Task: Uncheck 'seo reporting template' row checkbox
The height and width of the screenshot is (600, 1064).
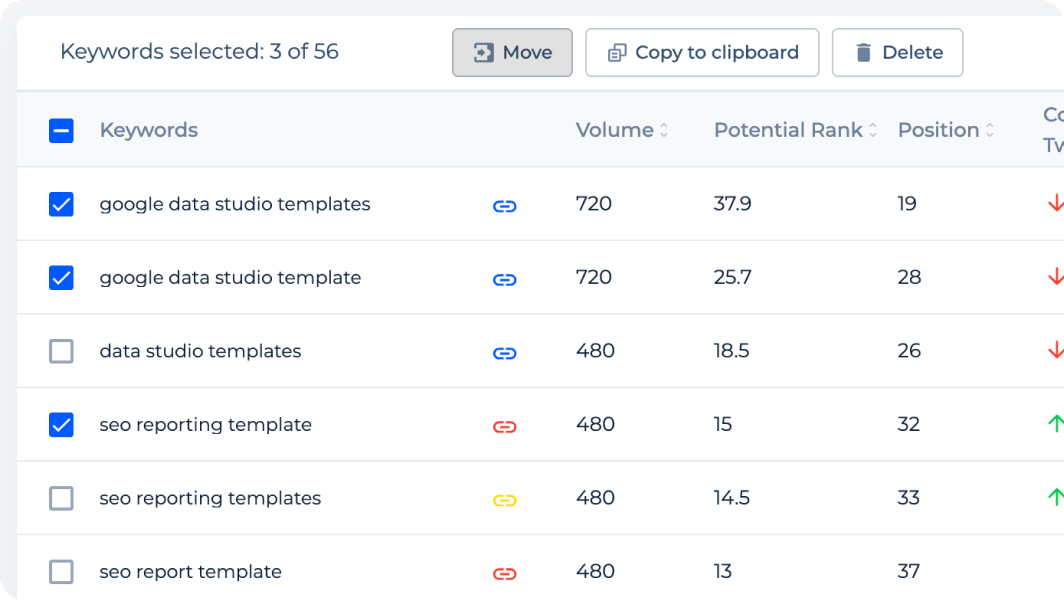Action: pos(61,425)
